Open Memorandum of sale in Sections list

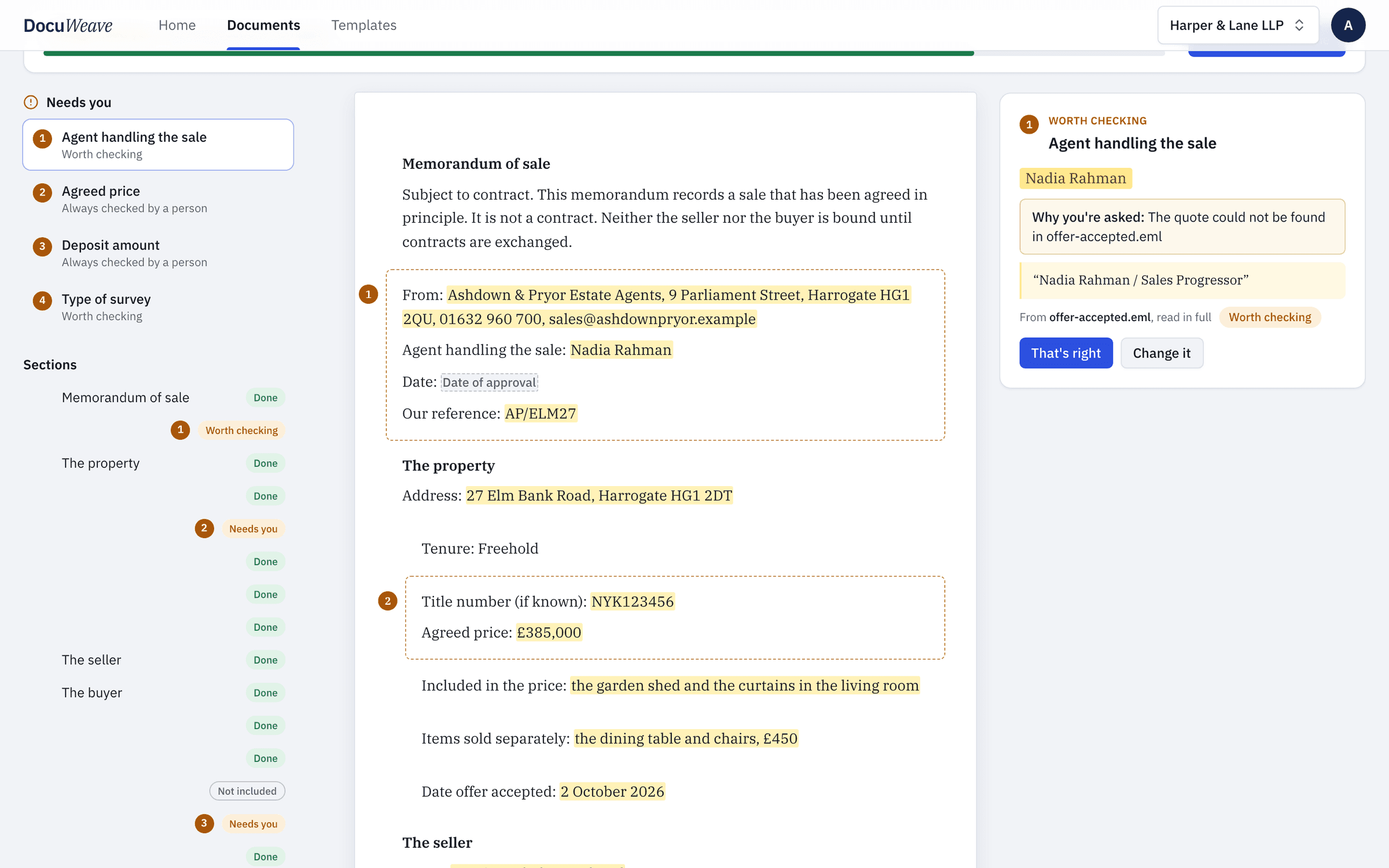[x=126, y=398]
